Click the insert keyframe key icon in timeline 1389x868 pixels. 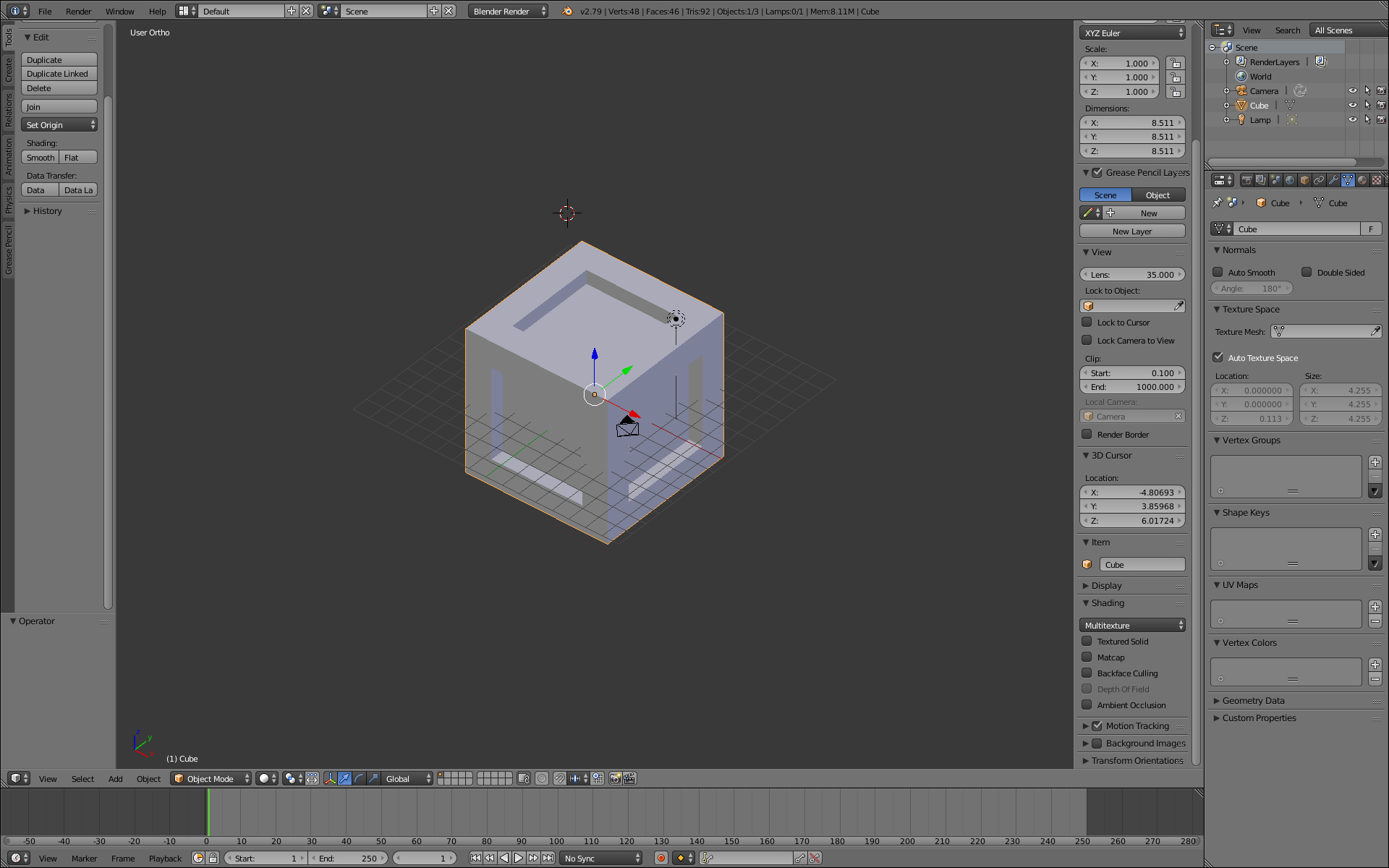point(800,858)
